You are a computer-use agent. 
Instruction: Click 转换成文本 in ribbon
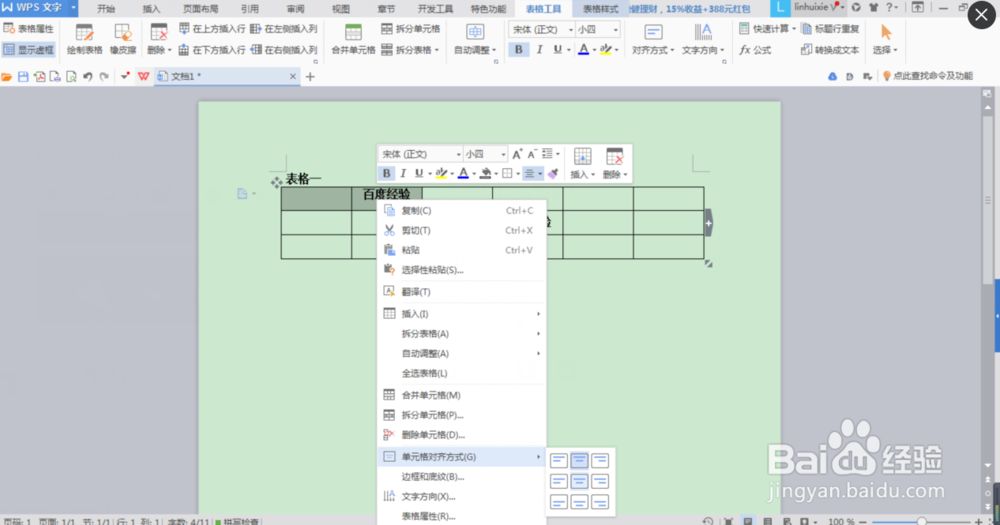(x=830, y=49)
